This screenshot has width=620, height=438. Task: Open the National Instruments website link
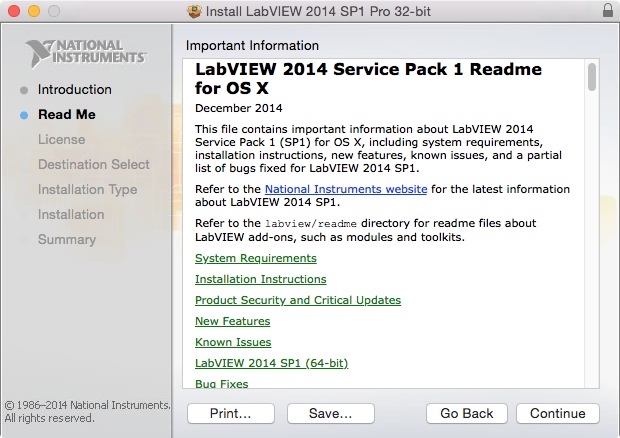346,189
